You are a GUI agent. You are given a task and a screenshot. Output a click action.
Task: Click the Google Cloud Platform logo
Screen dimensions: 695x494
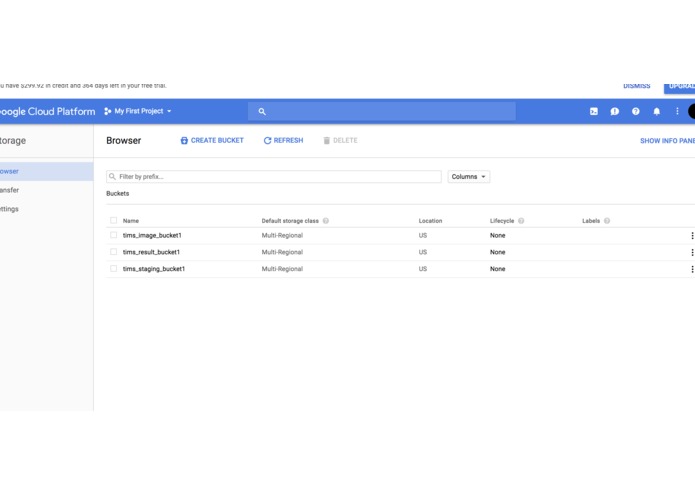click(47, 112)
